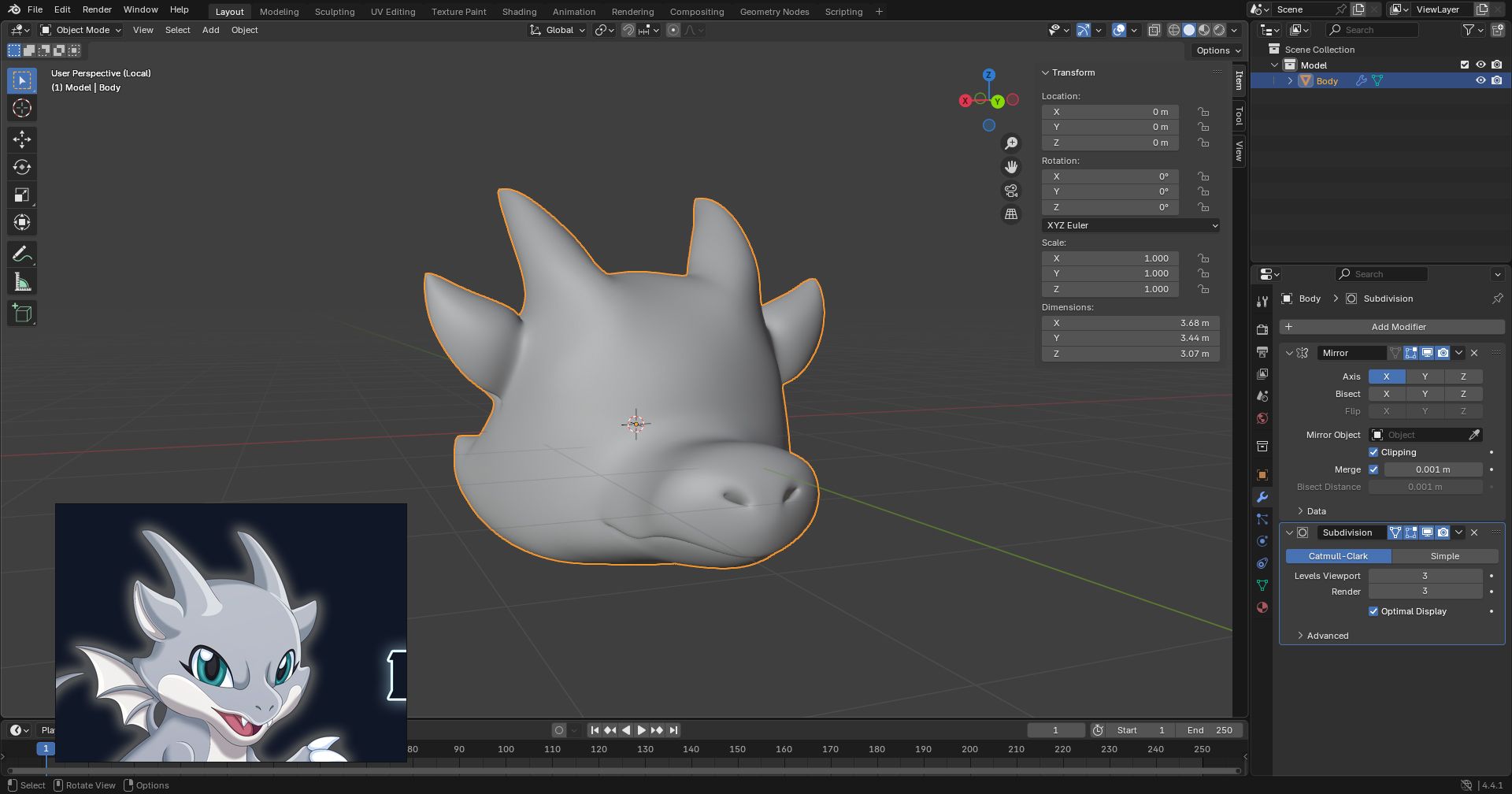
Task: Toggle Mirror axis Y button
Action: point(1425,377)
